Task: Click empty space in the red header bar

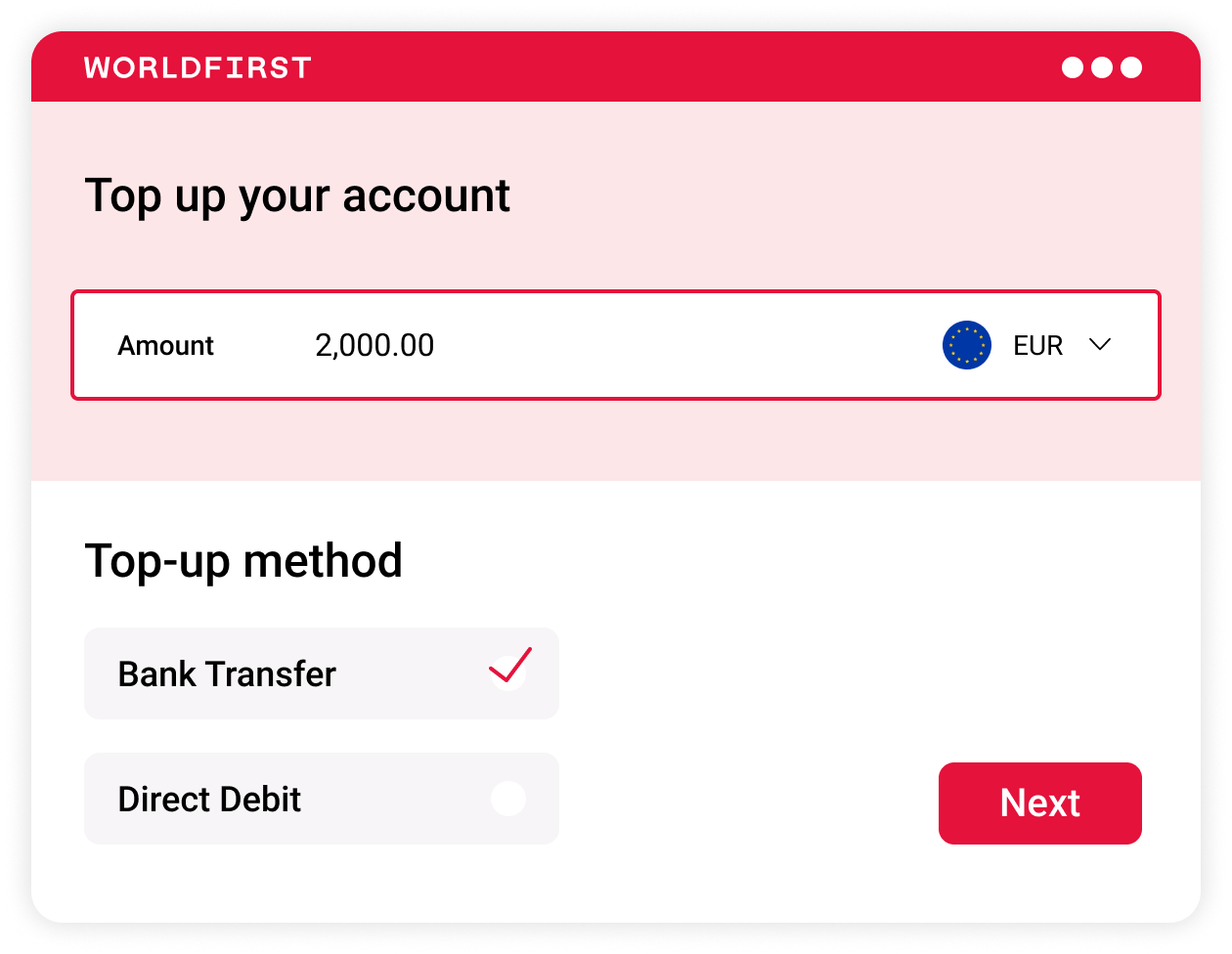Action: point(684,67)
